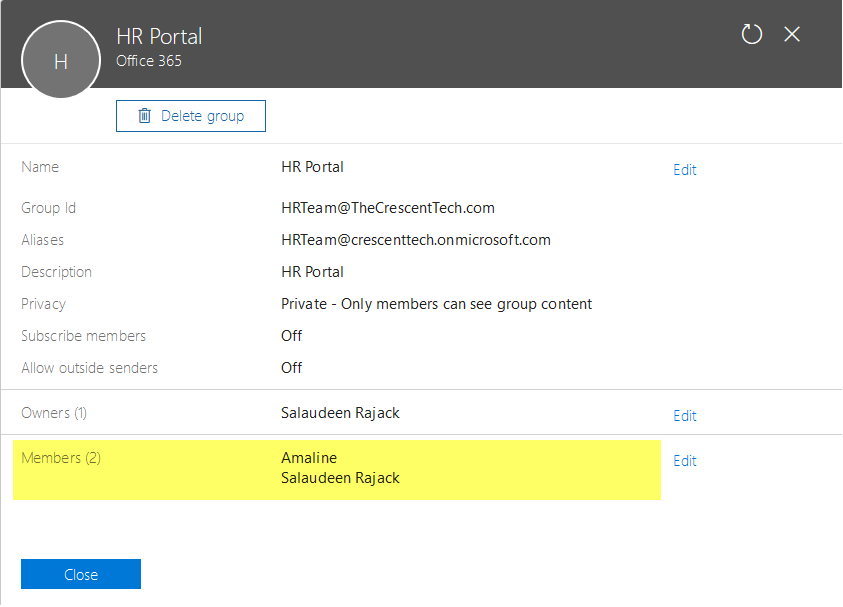This screenshot has width=843, height=607.
Task: Select owner Salaudeen Rajack
Action: (340, 413)
